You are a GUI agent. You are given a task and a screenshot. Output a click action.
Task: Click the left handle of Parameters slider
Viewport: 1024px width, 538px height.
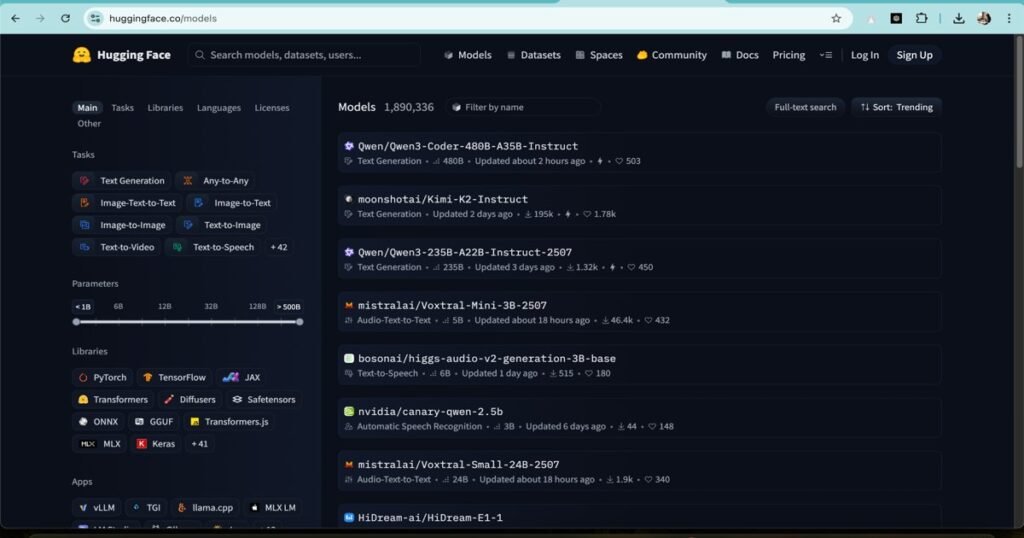point(76,322)
